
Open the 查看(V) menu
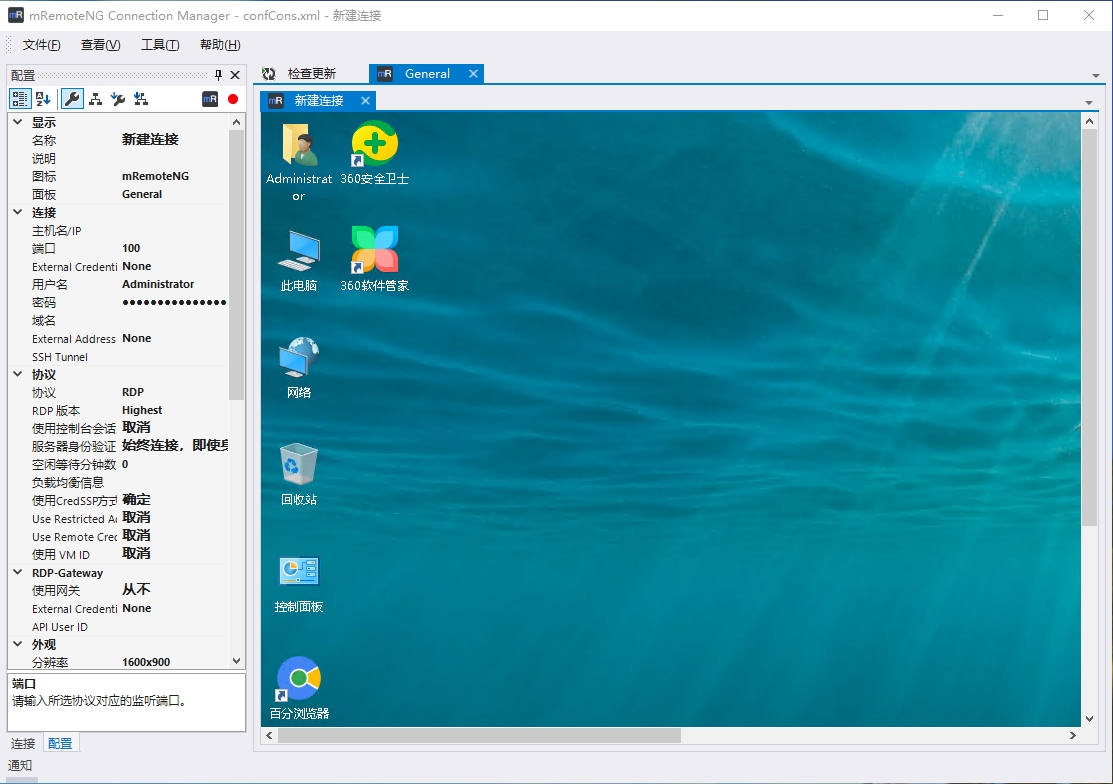(100, 45)
